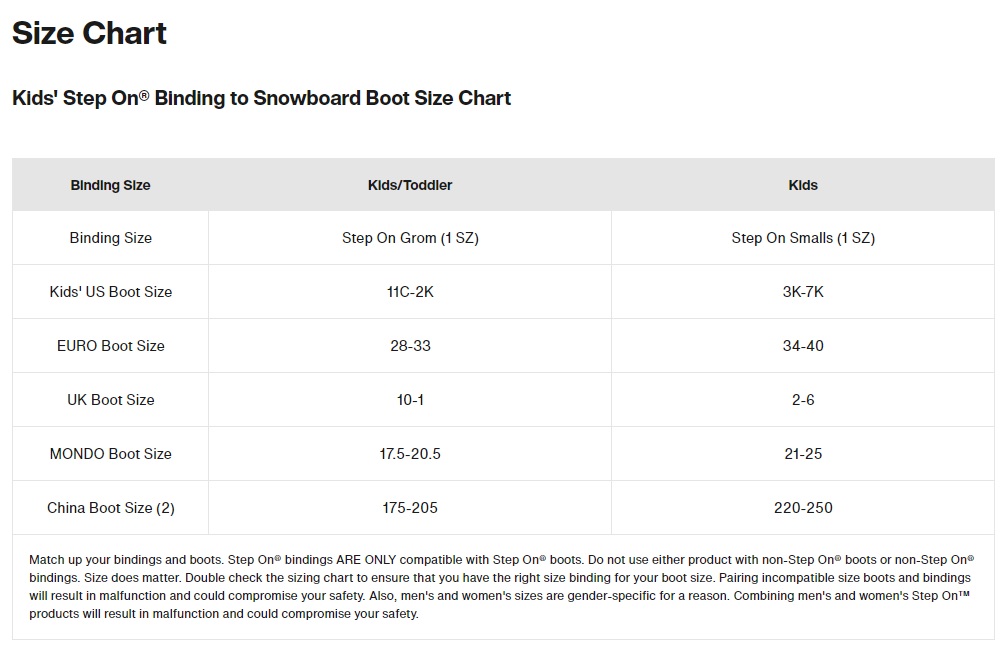Select the Binding Size column header
The image size is (1008, 647).
110,185
